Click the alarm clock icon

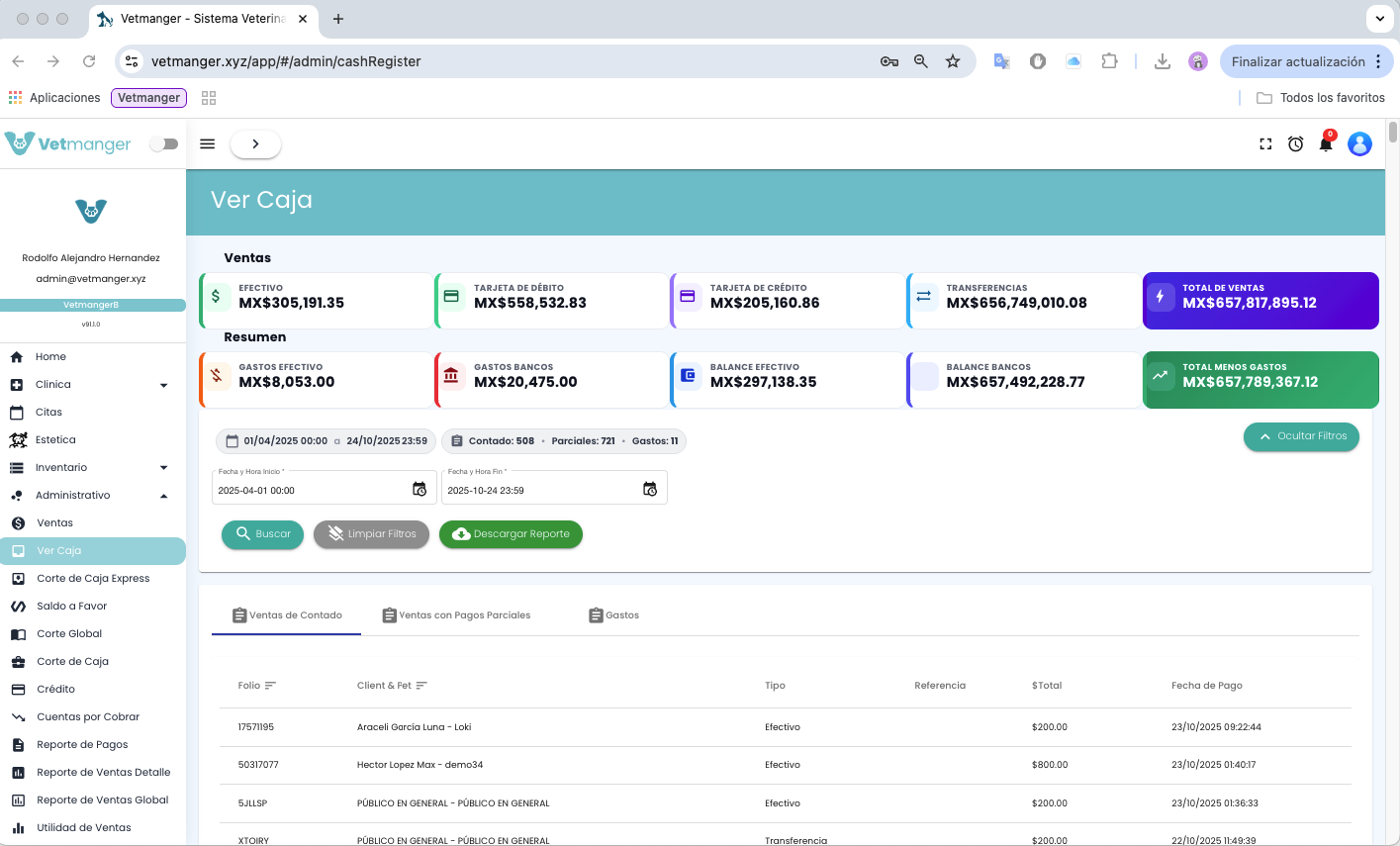tap(1295, 144)
